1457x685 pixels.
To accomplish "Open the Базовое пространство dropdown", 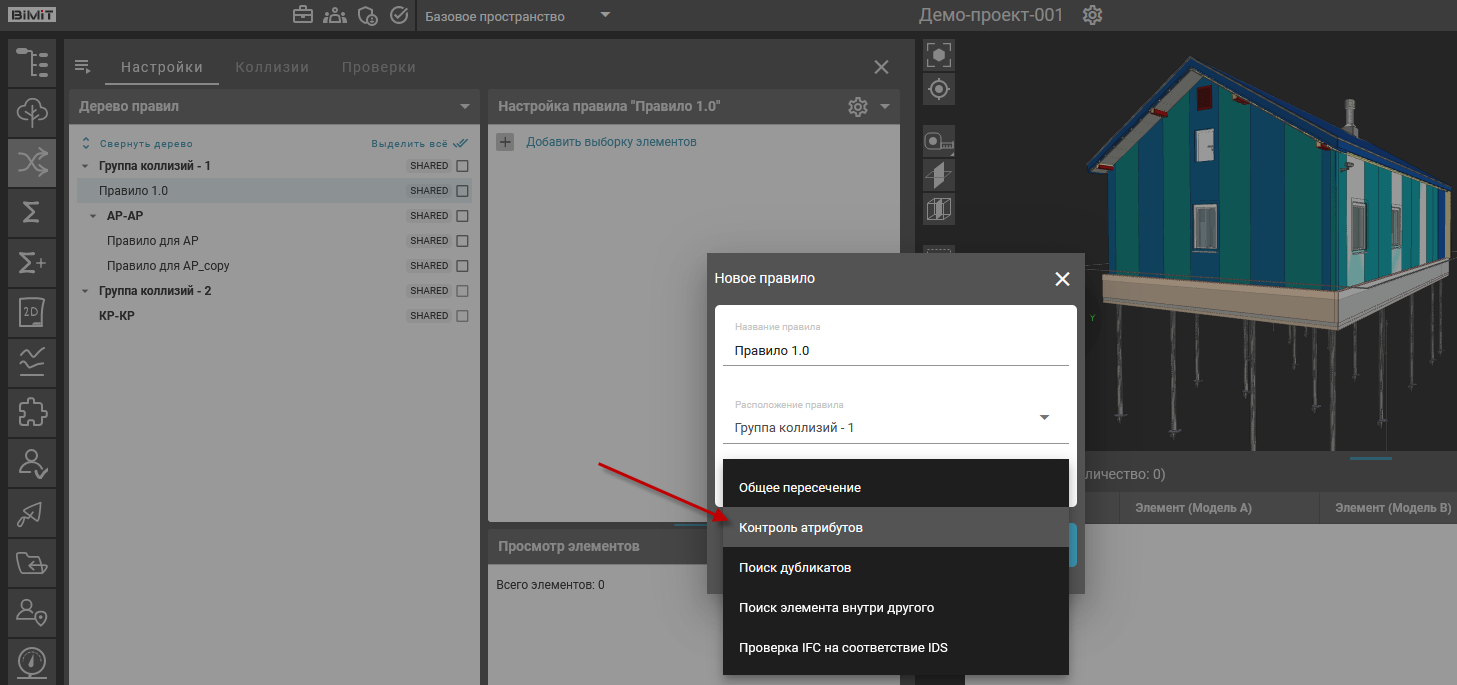I will pyautogui.click(x=517, y=16).
